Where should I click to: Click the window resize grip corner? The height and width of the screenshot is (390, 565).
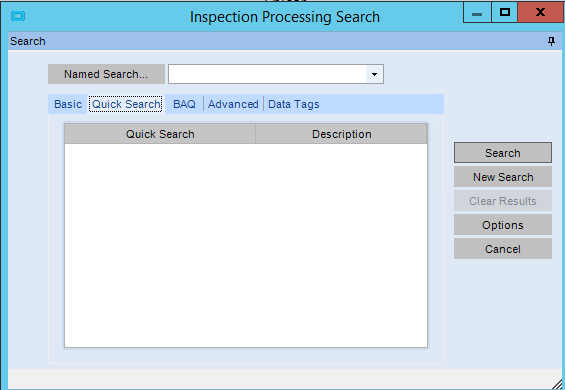(x=558, y=384)
